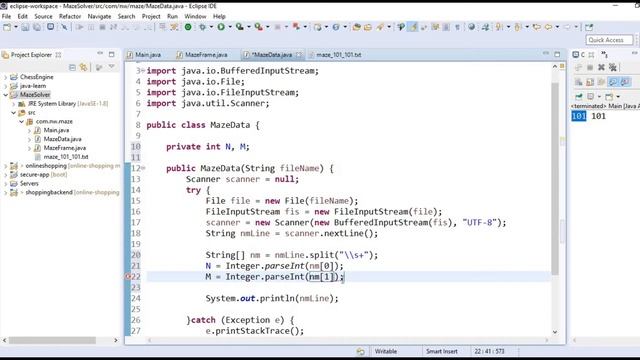Click the green Run button icon

pyautogui.click(x=221, y=27)
